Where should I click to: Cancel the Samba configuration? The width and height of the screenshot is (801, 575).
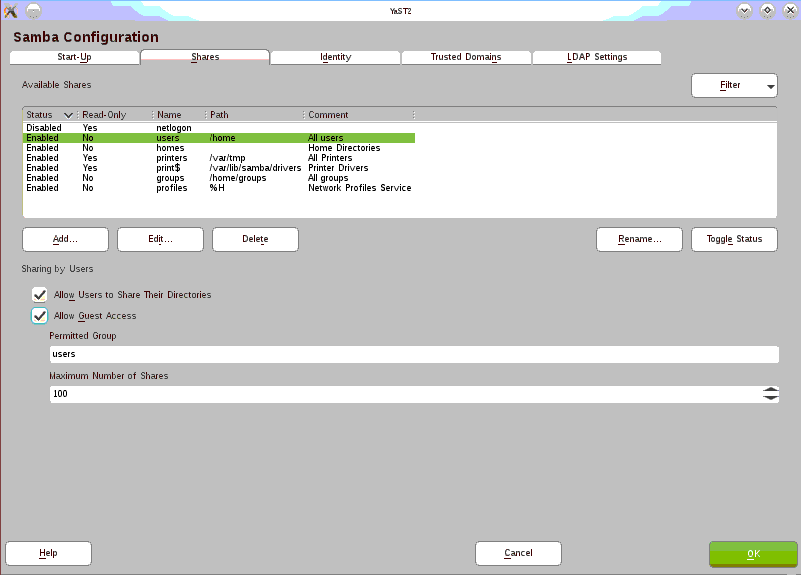519,554
